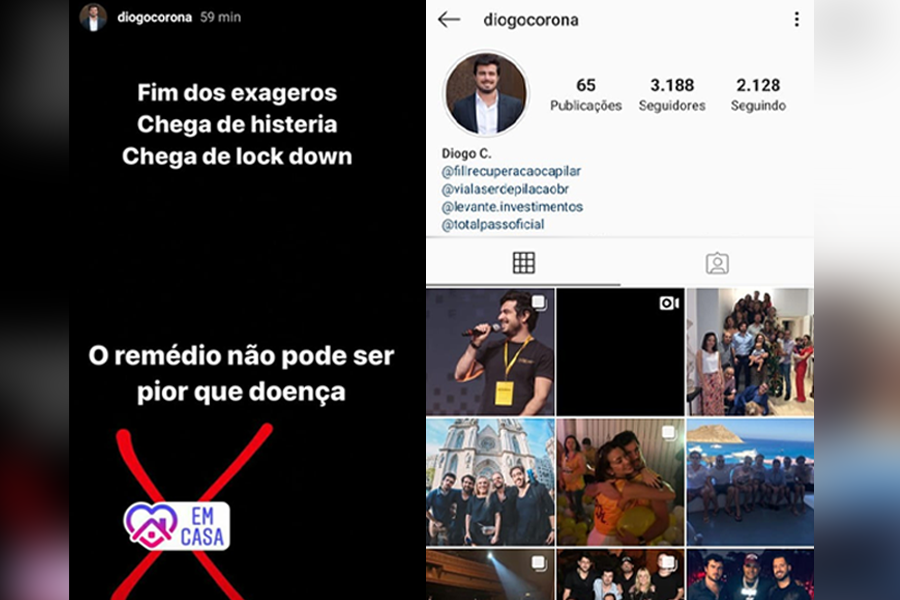Open the couple hugging photo post
The width and height of the screenshot is (900, 600).
click(620, 482)
